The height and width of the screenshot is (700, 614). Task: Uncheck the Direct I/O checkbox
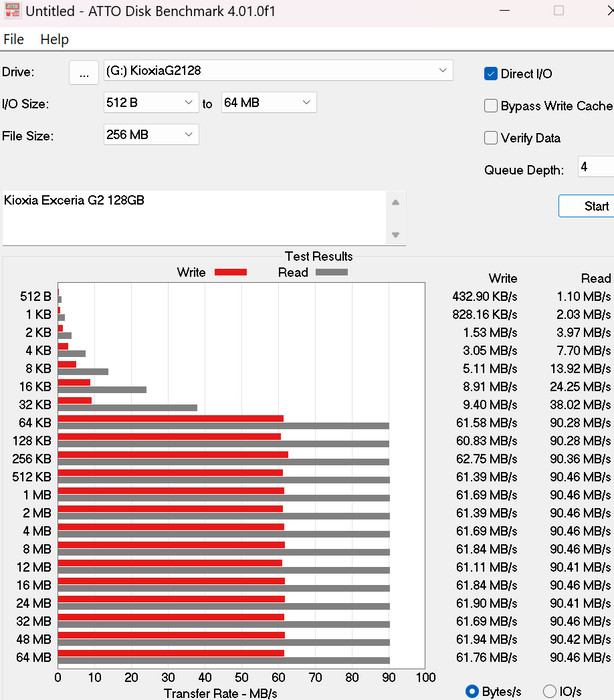click(490, 74)
